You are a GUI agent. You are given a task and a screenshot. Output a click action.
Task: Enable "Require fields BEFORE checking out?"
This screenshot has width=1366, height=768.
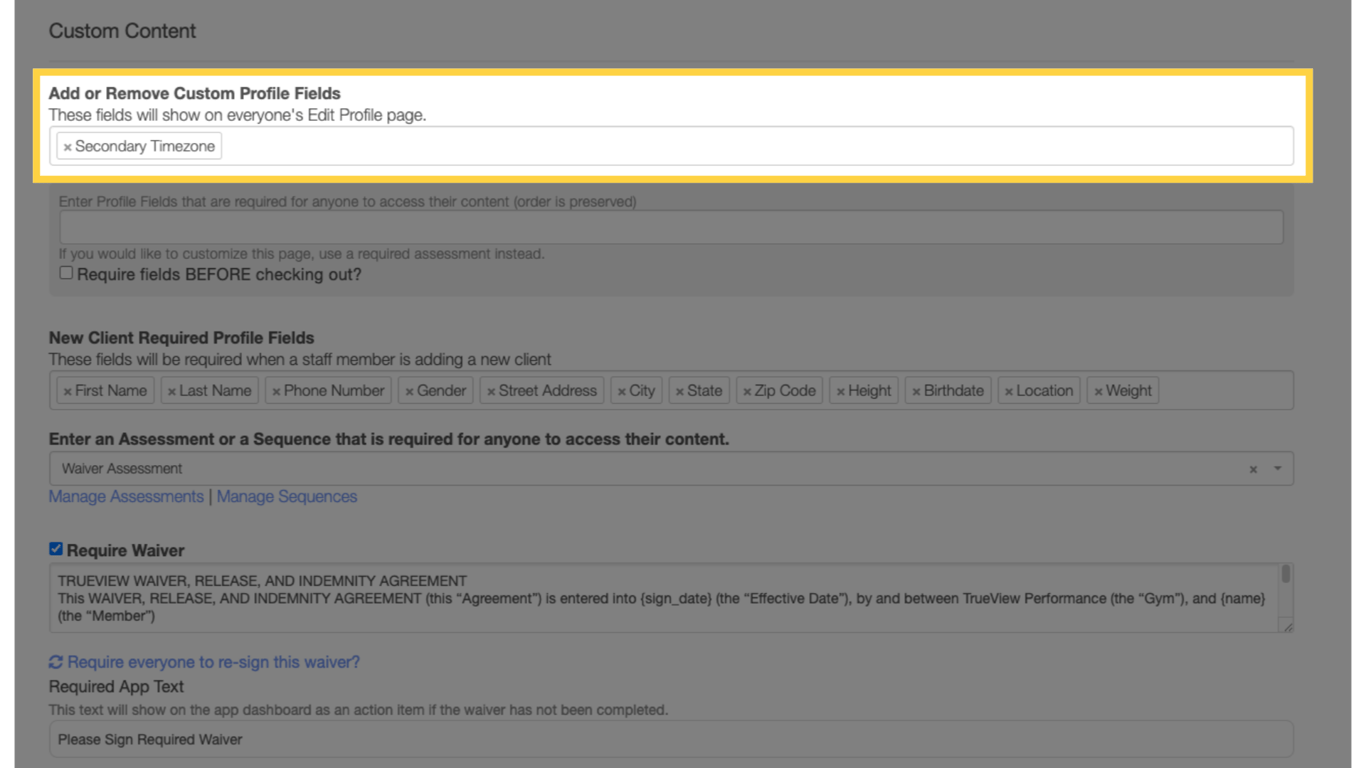pos(66,272)
